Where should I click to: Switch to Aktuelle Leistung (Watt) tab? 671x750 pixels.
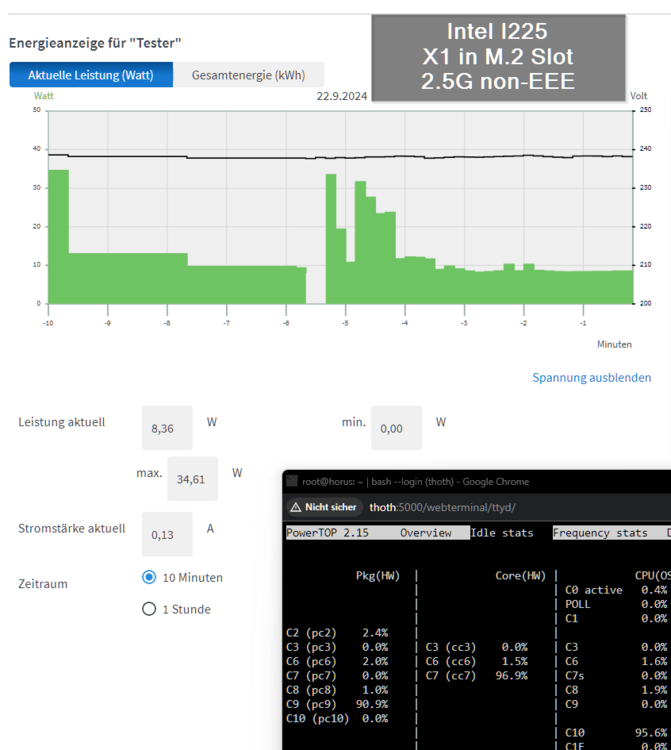point(91,75)
